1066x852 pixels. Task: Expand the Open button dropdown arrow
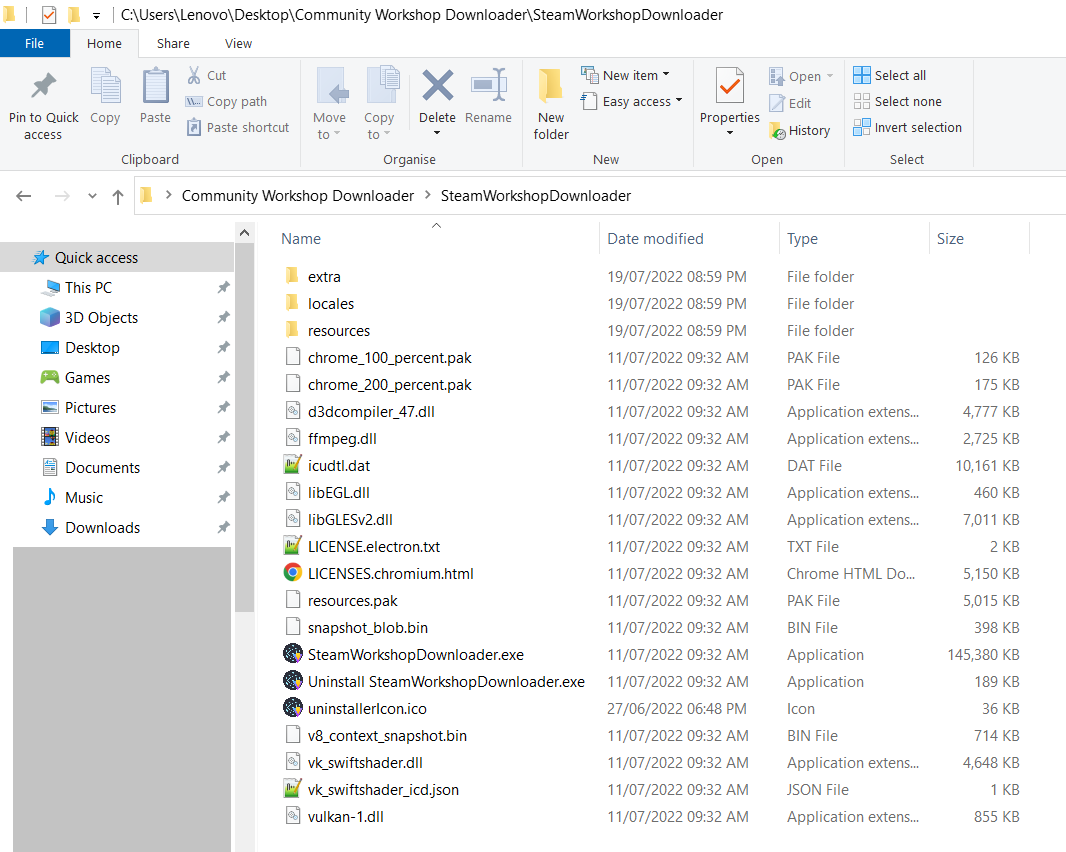pos(830,76)
